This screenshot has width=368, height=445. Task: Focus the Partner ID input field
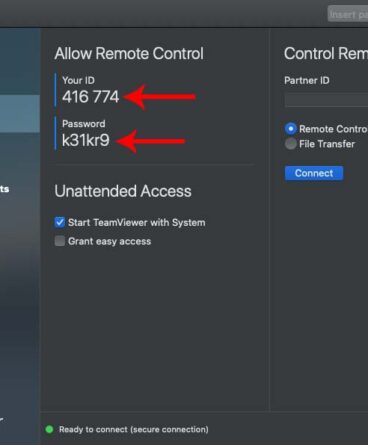pyautogui.click(x=326, y=100)
